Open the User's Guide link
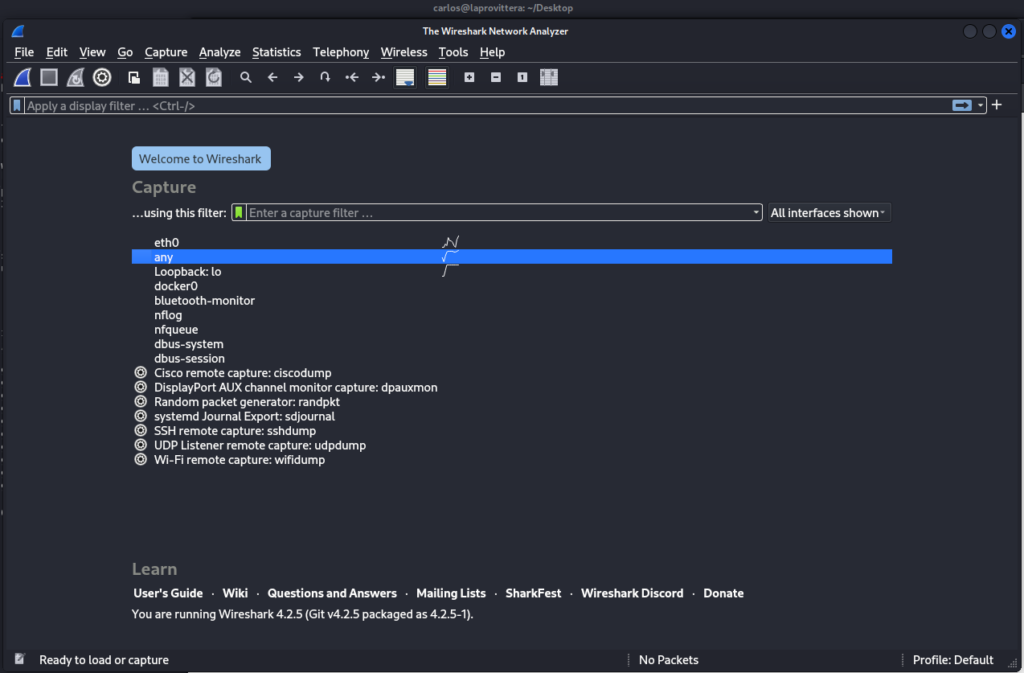Screen dimensions: 1024x673 point(168,593)
